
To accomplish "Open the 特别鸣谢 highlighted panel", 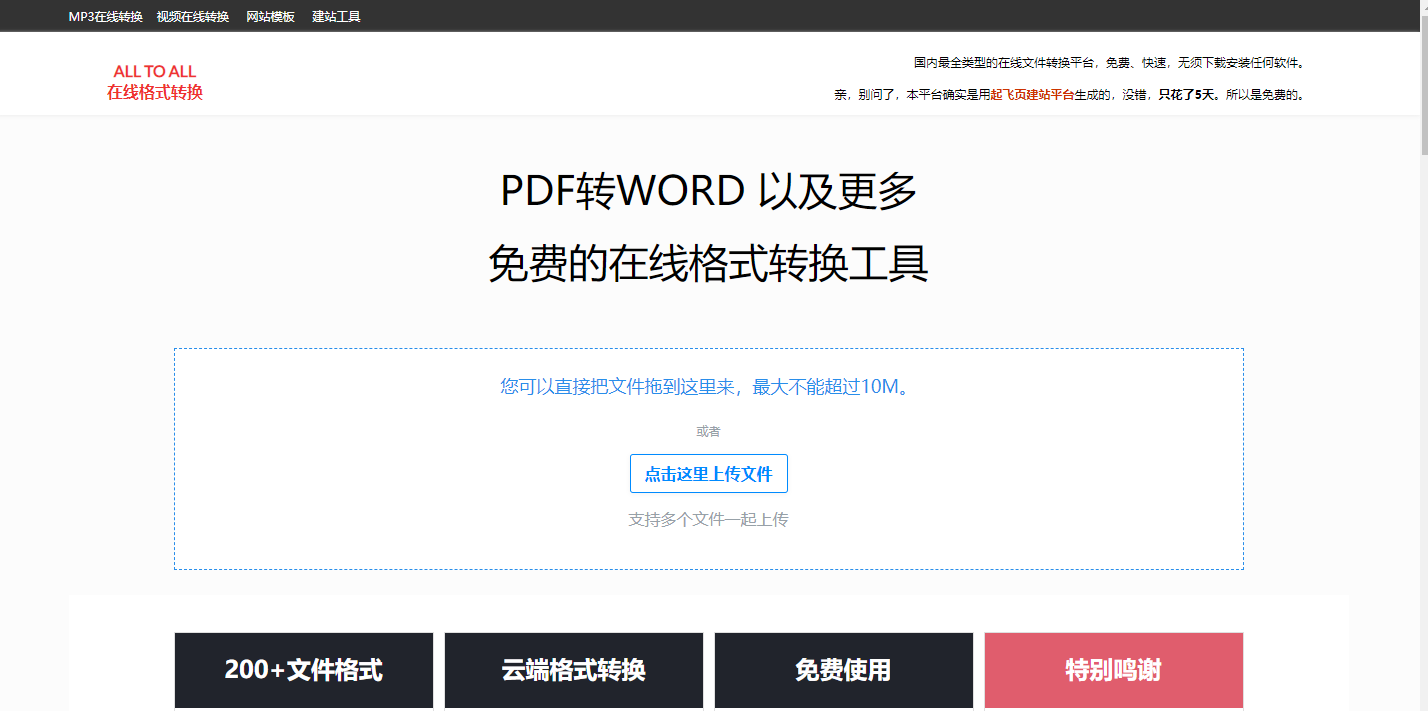I will pos(1113,670).
